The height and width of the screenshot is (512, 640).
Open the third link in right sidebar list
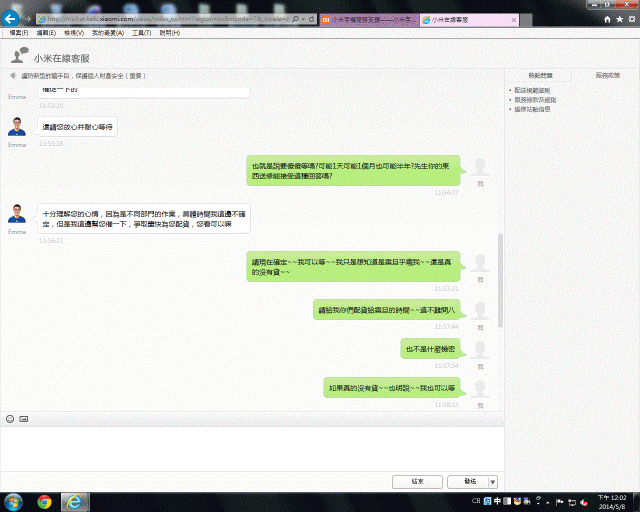pyautogui.click(x=532, y=109)
